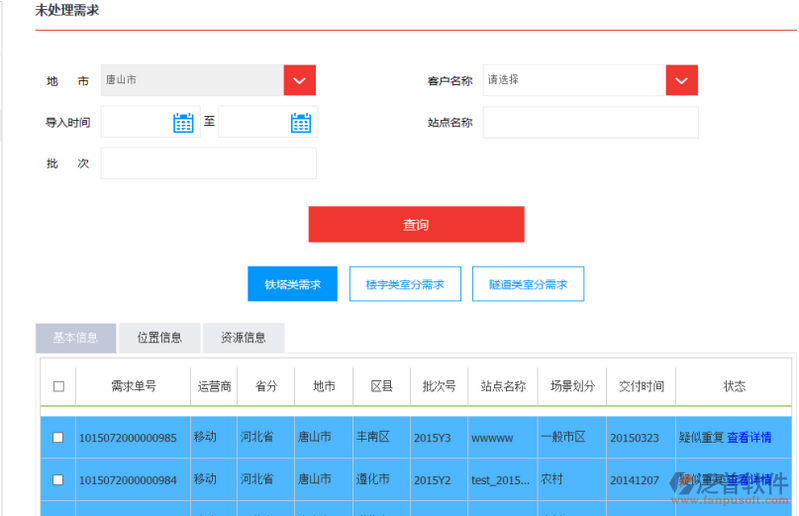
Task: Toggle the select-all checkbox in table header
Action: pos(58,387)
